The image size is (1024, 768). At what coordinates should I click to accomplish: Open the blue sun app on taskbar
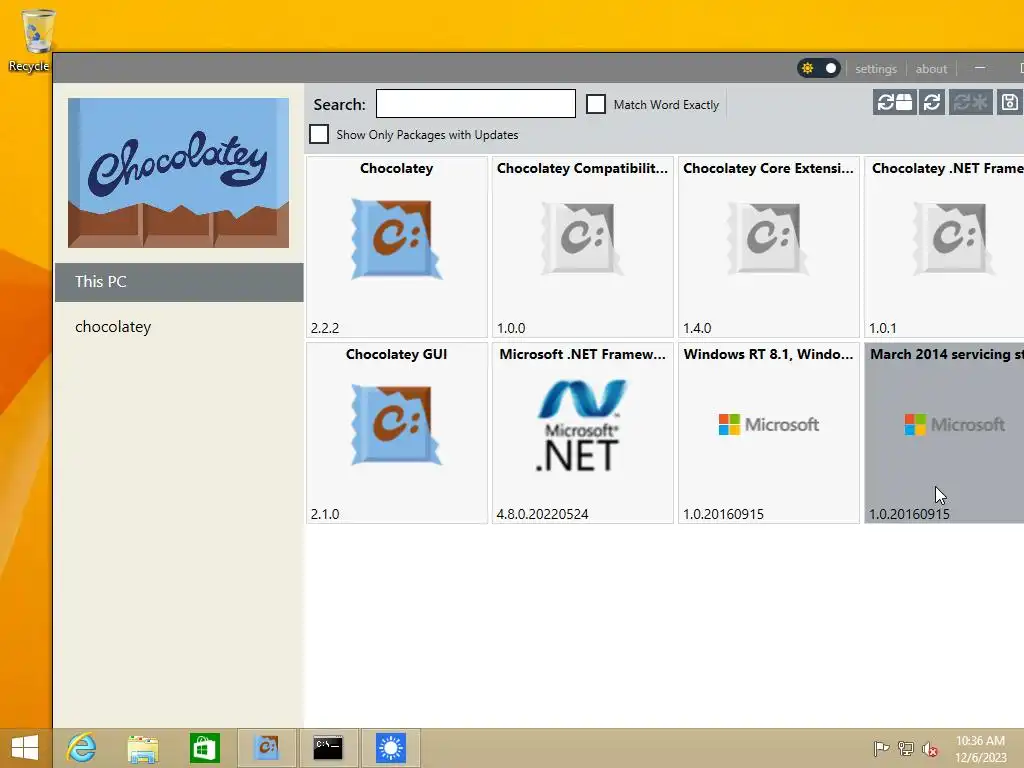point(391,748)
